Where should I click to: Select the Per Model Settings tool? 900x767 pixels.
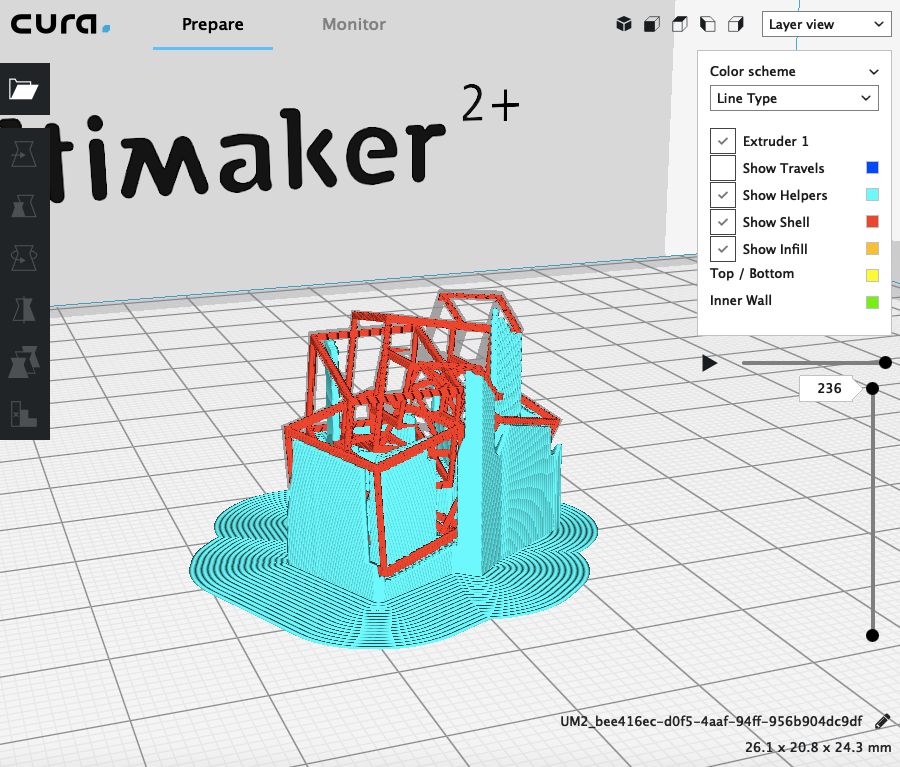click(x=24, y=362)
